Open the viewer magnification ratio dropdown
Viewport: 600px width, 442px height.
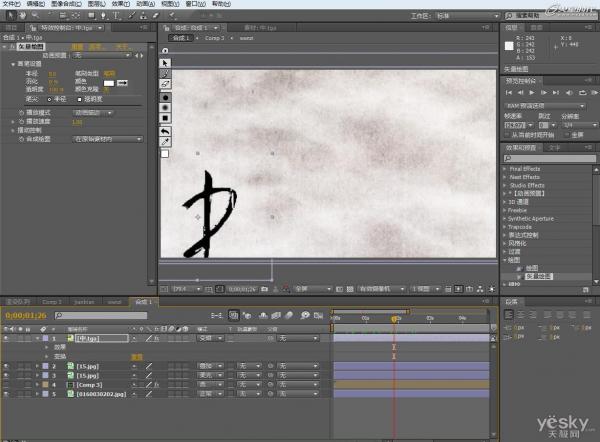pyautogui.click(x=186, y=289)
